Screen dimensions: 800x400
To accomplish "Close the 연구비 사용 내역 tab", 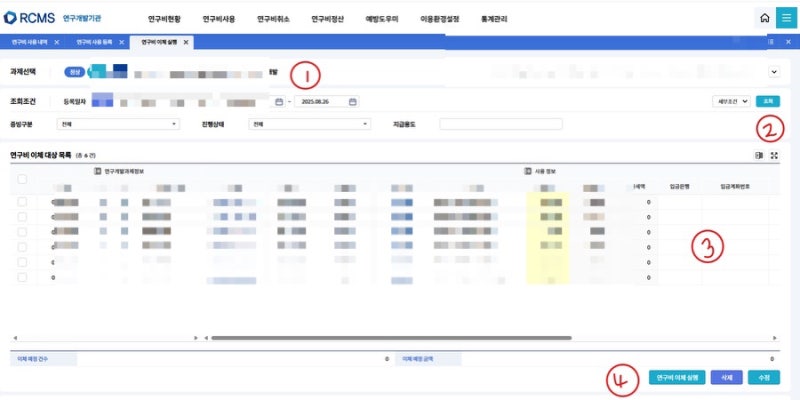I will (57, 42).
